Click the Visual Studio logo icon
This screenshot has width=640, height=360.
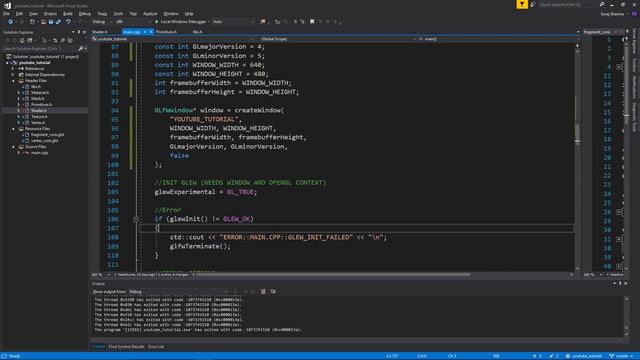7,5
